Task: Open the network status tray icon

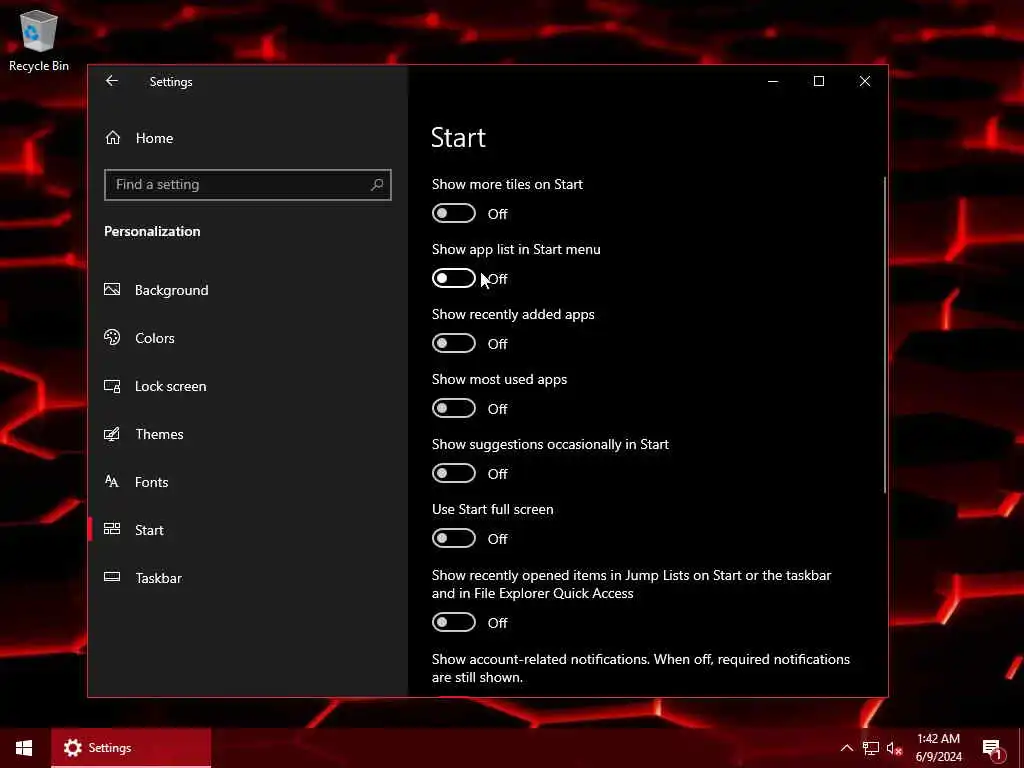Action: [871, 748]
